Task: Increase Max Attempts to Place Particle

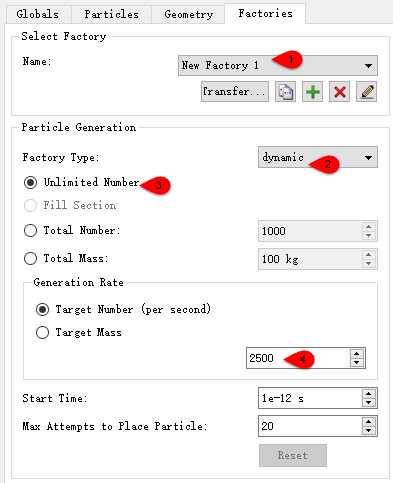Action: point(369,422)
